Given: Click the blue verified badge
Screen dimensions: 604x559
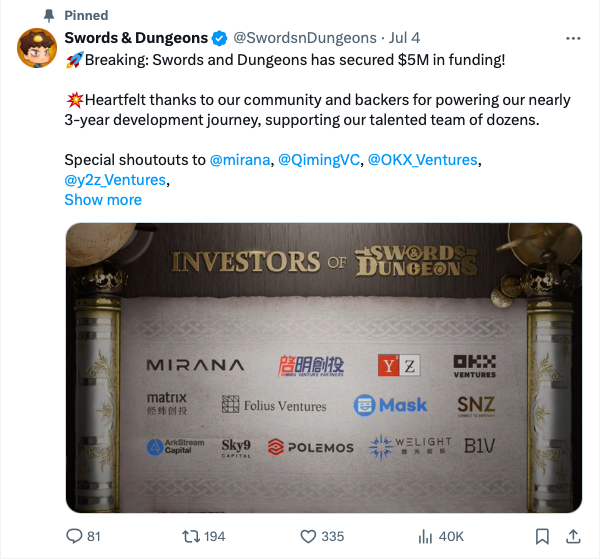Looking at the screenshot, I should point(220,38).
